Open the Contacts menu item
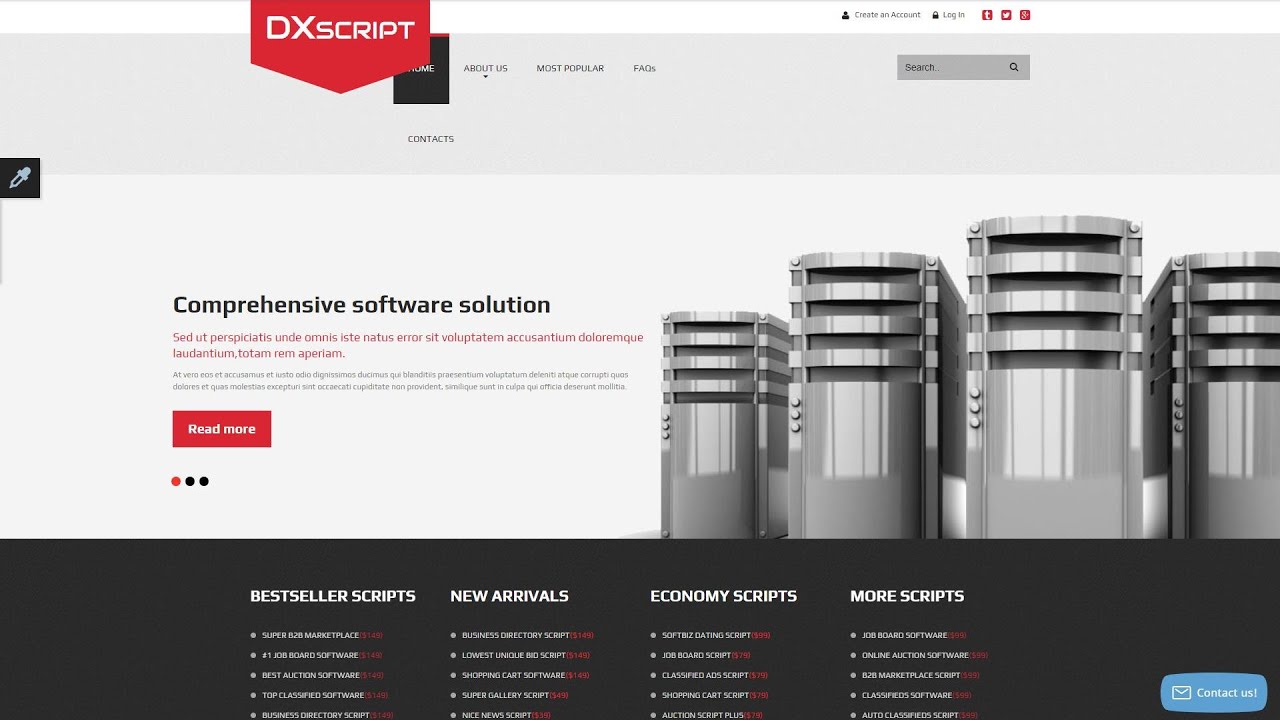This screenshot has width=1280, height=720. pos(431,139)
